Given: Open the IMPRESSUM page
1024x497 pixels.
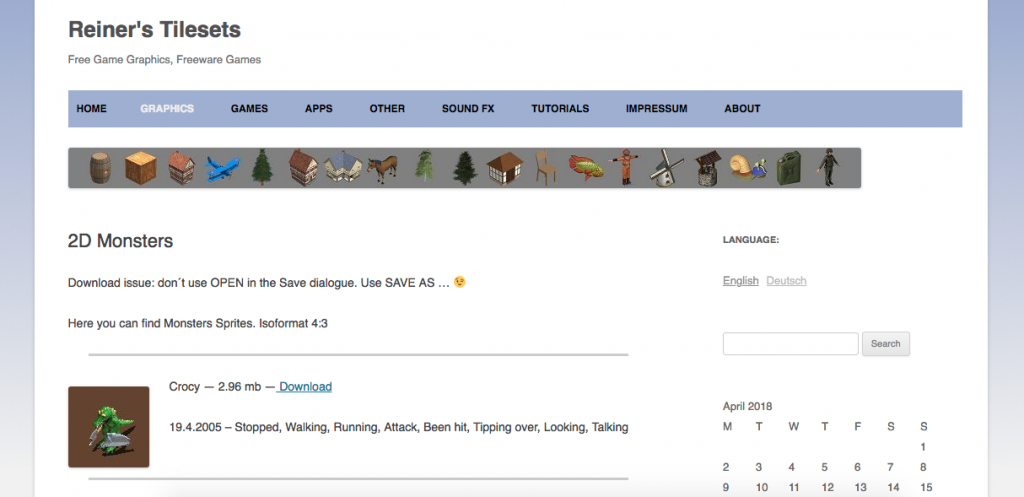Looking at the screenshot, I should point(656,109).
